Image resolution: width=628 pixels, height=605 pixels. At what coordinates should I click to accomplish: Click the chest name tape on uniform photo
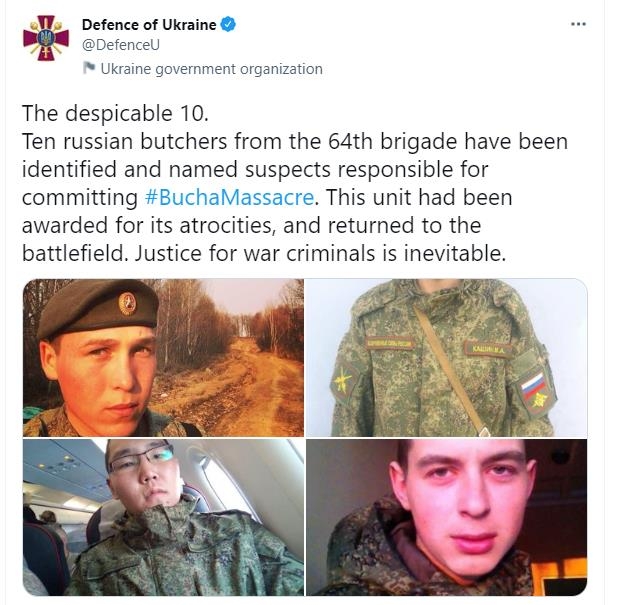[488, 349]
